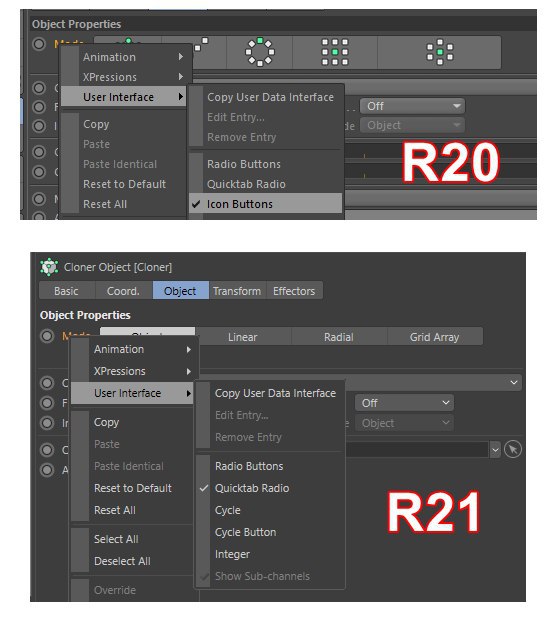Select checked Quicktab Radio in R21 submenu

[270, 488]
